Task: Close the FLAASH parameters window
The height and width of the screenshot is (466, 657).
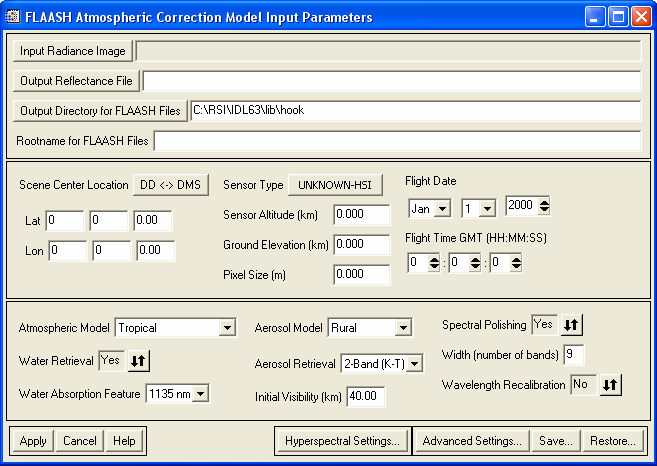Action: point(641,17)
